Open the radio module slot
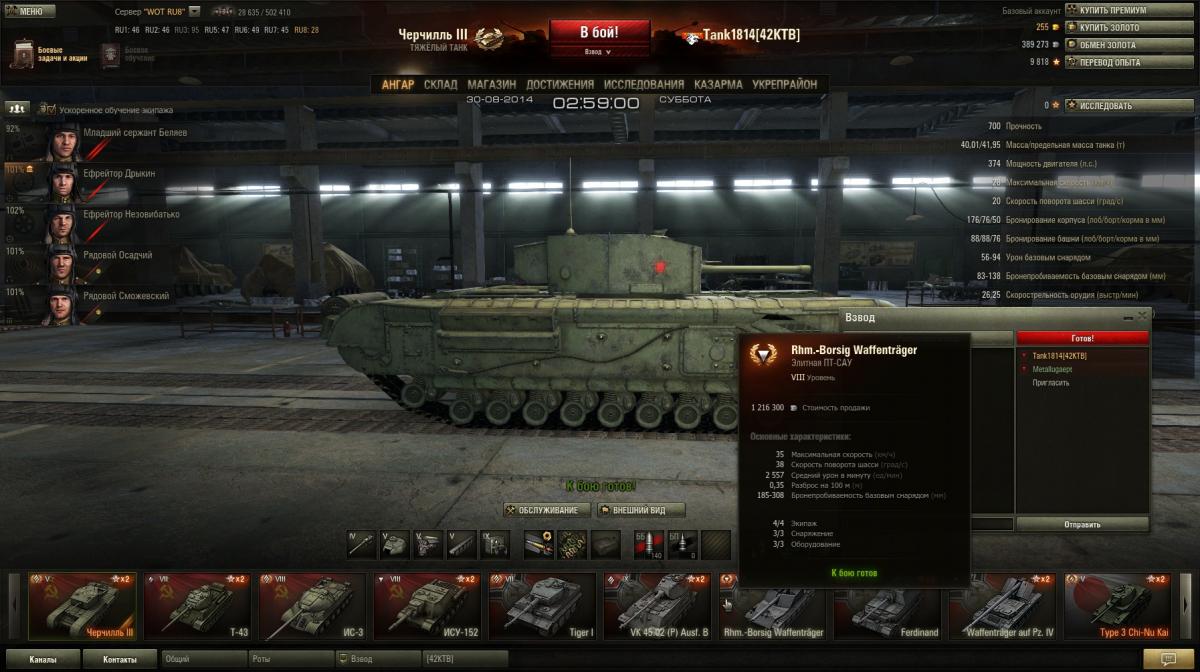 [x=495, y=544]
